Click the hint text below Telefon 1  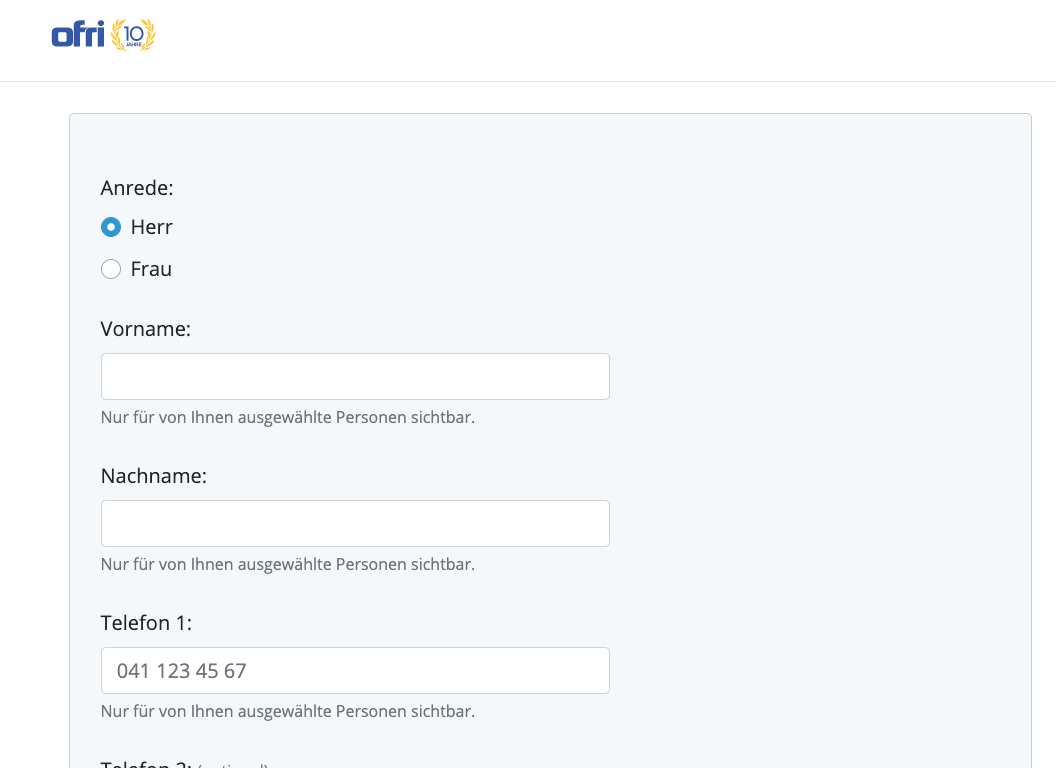pyautogui.click(x=288, y=711)
